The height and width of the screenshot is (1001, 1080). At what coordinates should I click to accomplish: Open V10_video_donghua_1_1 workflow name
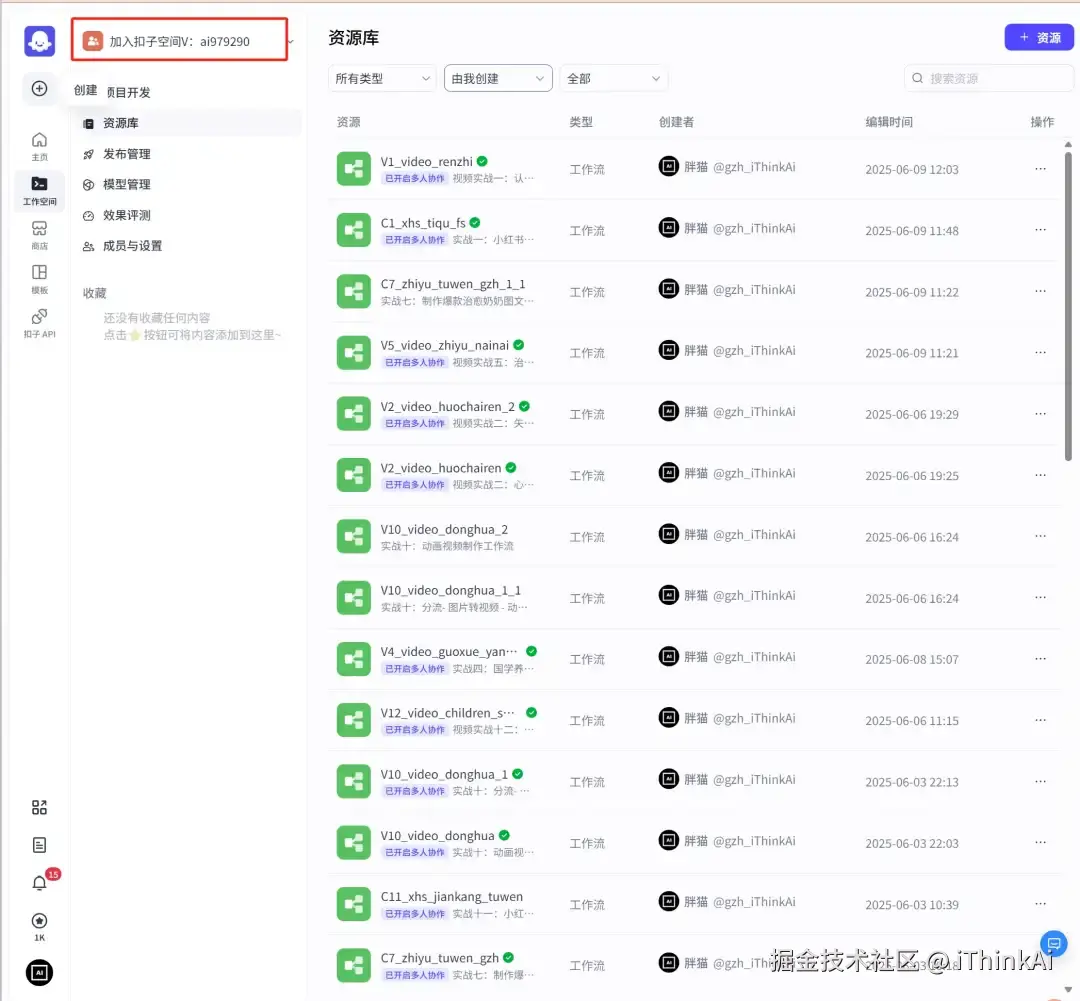pos(450,591)
